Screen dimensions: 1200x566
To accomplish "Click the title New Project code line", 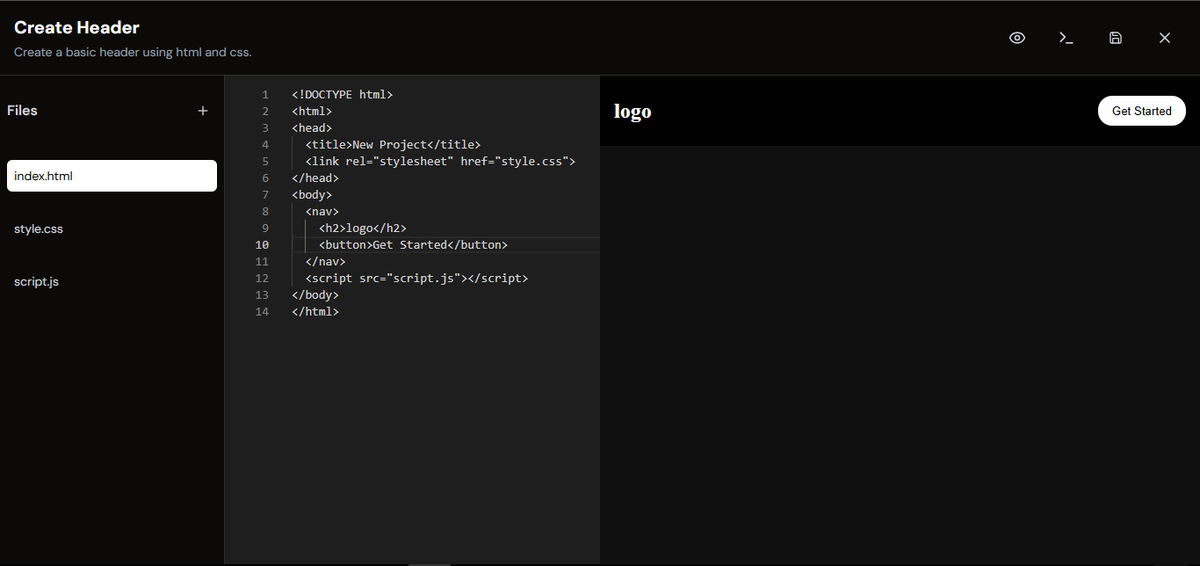I will coord(393,145).
